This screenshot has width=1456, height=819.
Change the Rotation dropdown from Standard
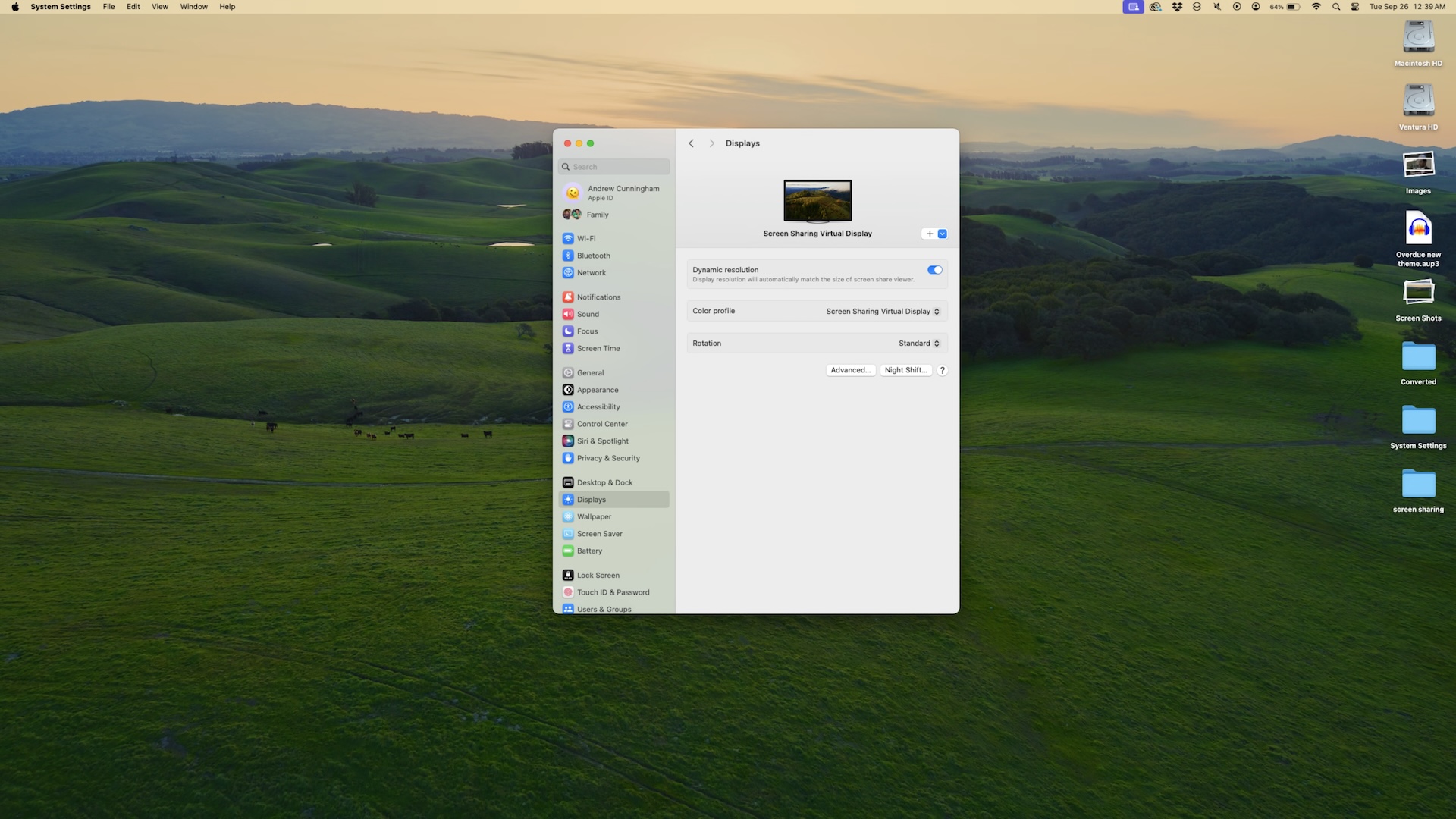[x=919, y=344]
